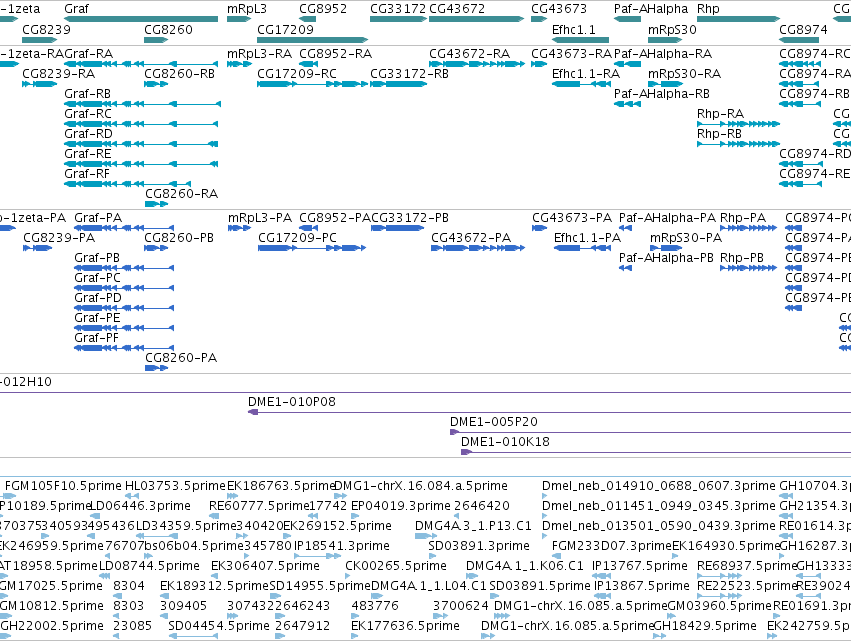Select the Efhc1.1-PA protein label
Image resolution: width=851 pixels, height=641 pixels.
[587, 238]
